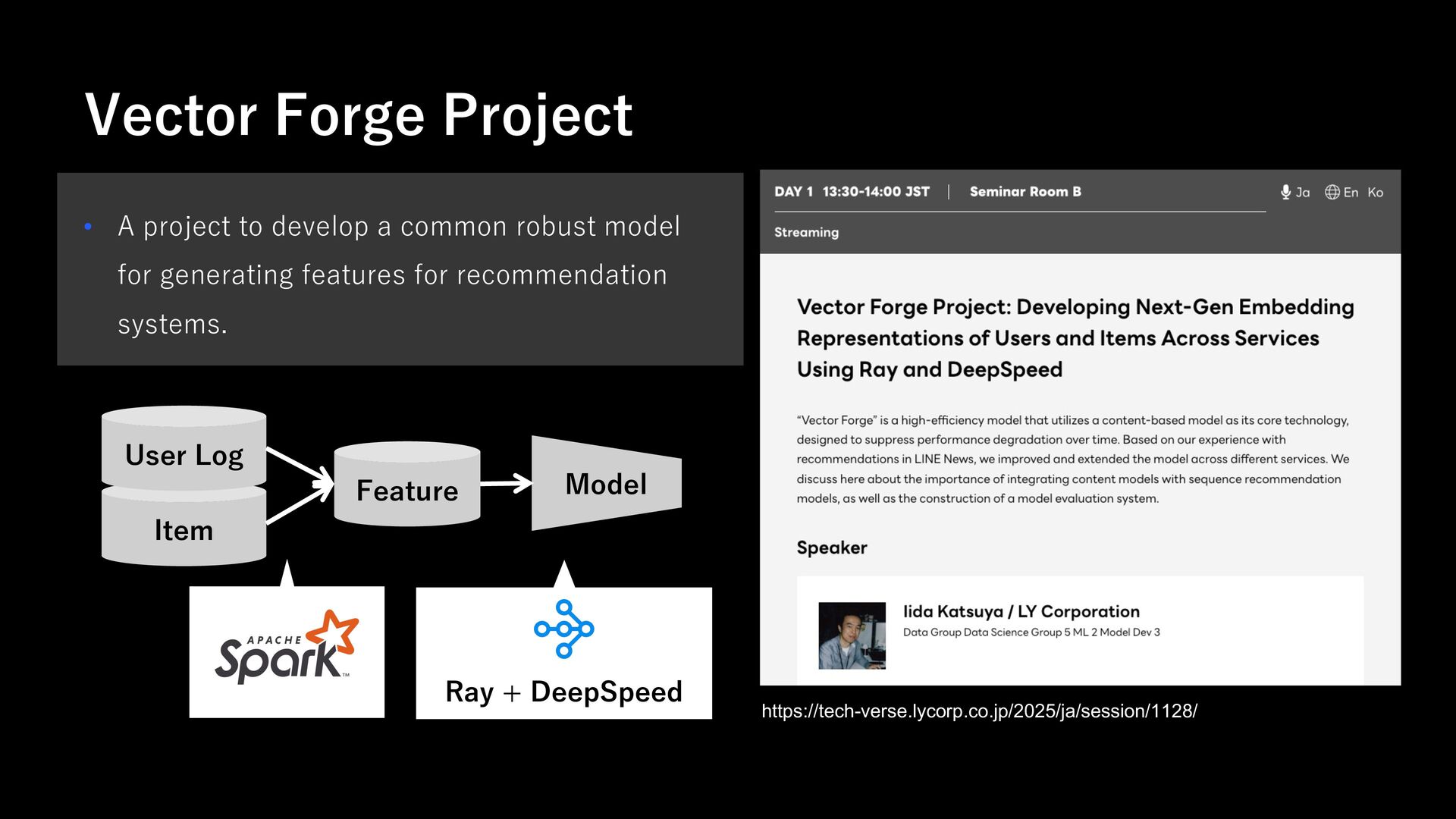The height and width of the screenshot is (819, 1456).
Task: Click the speaker photo of Iida Katsuya
Action: click(x=852, y=635)
